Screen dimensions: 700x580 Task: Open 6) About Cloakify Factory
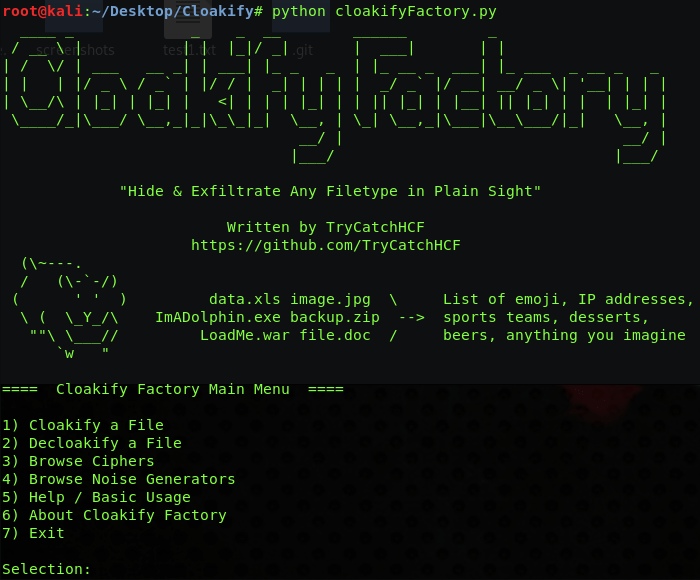[x=114, y=515]
